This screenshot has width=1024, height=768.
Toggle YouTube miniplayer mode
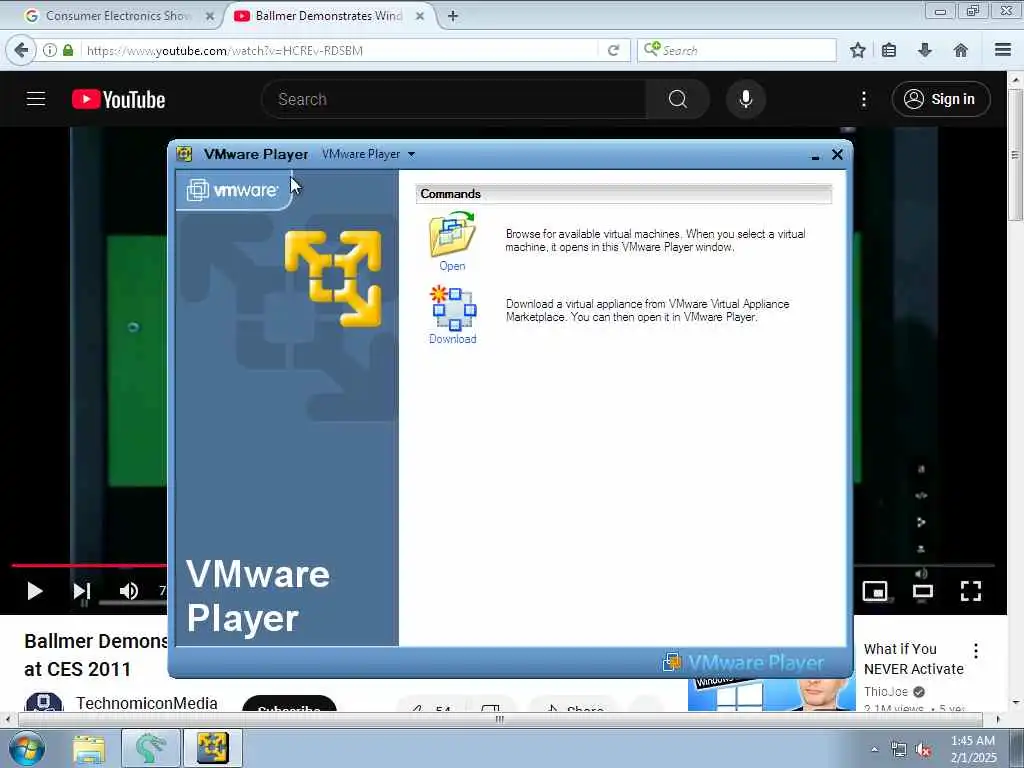(875, 591)
